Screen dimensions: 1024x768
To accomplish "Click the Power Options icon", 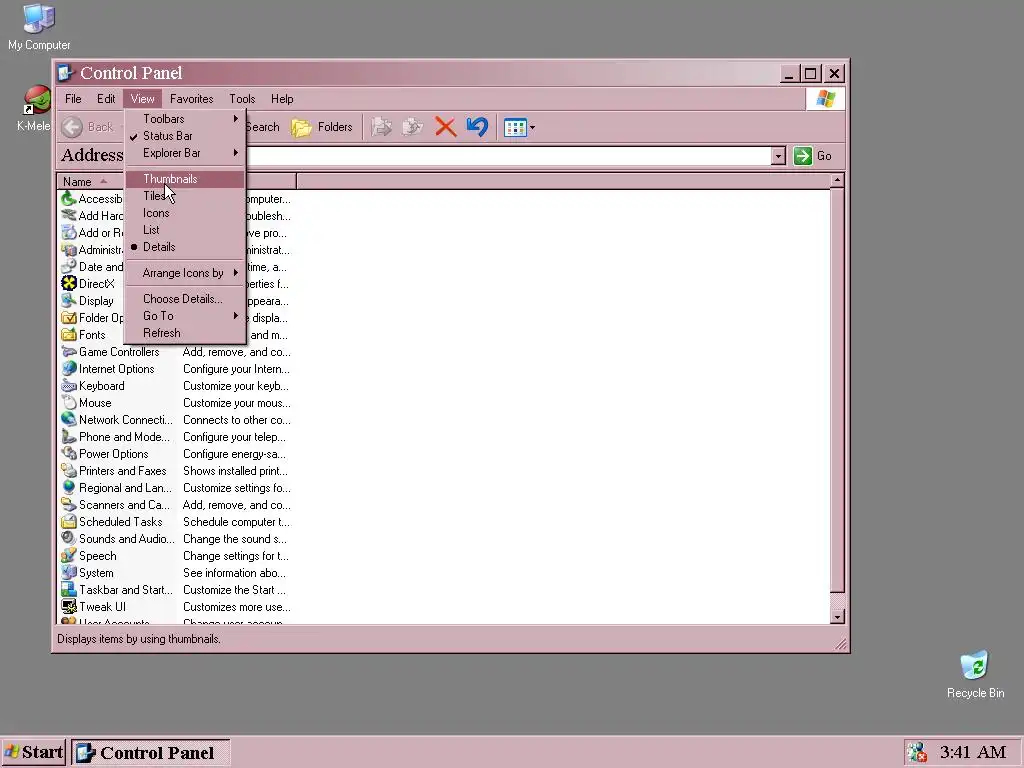I will (x=69, y=454).
